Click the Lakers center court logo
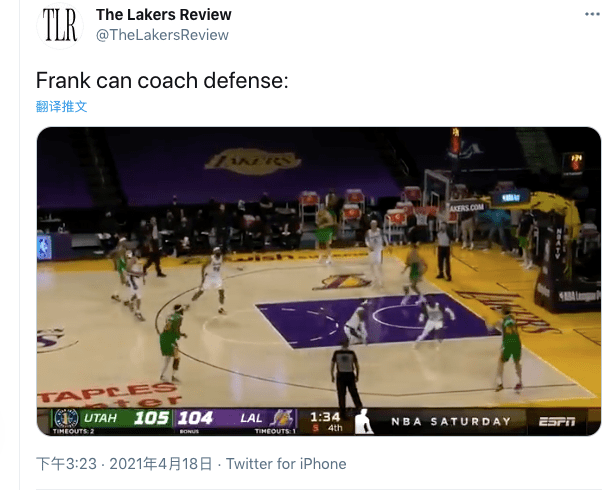 point(343,281)
